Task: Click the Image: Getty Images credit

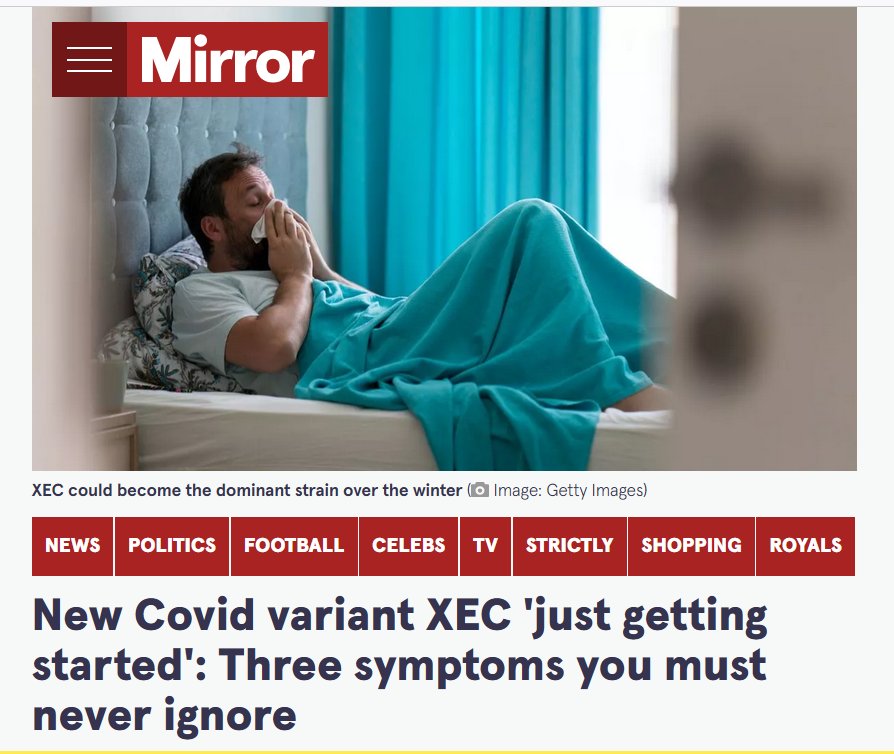Action: coord(570,490)
